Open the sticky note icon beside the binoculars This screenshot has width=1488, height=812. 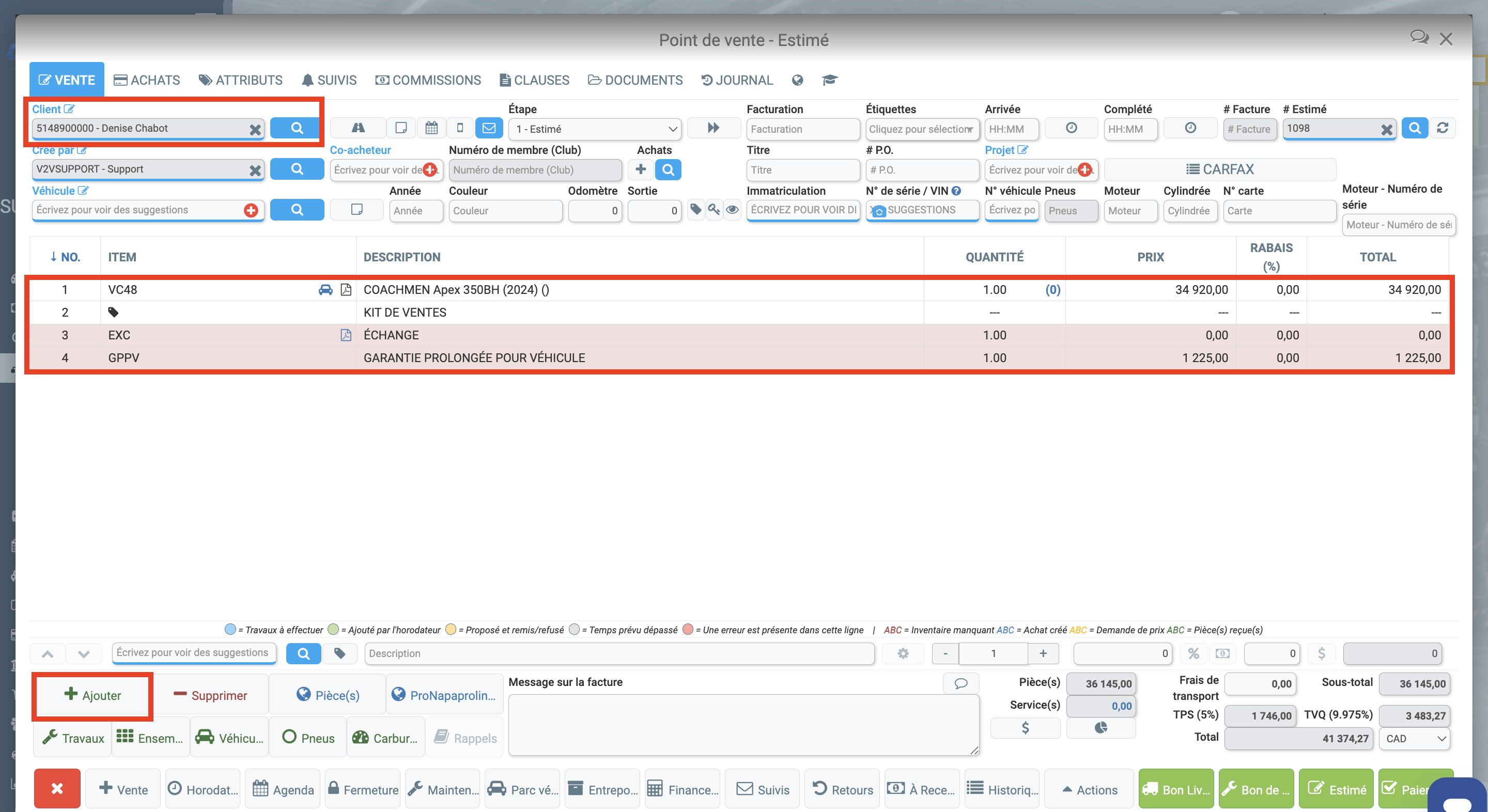coord(401,128)
